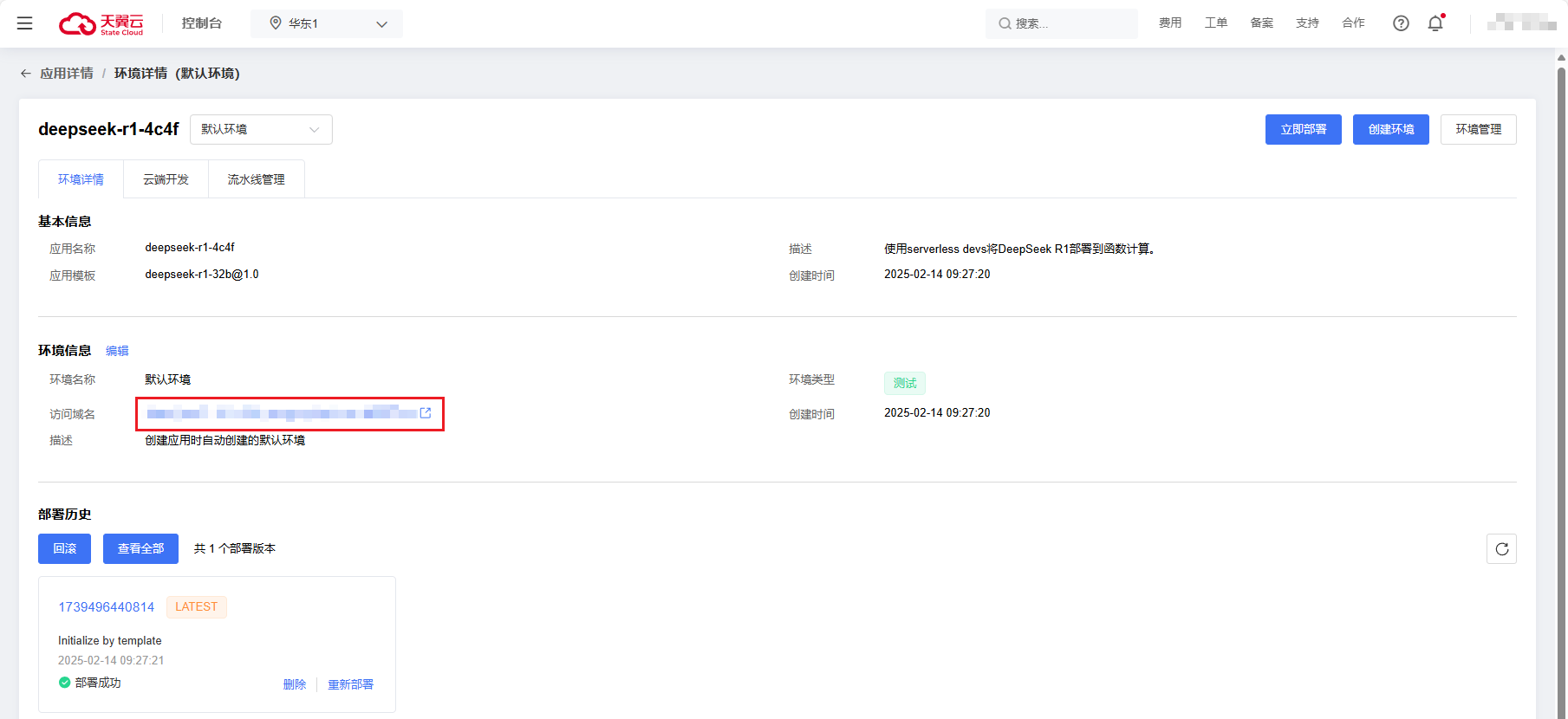Open notifications bell icon
This screenshot has height=719, width=1568.
tap(1435, 23)
